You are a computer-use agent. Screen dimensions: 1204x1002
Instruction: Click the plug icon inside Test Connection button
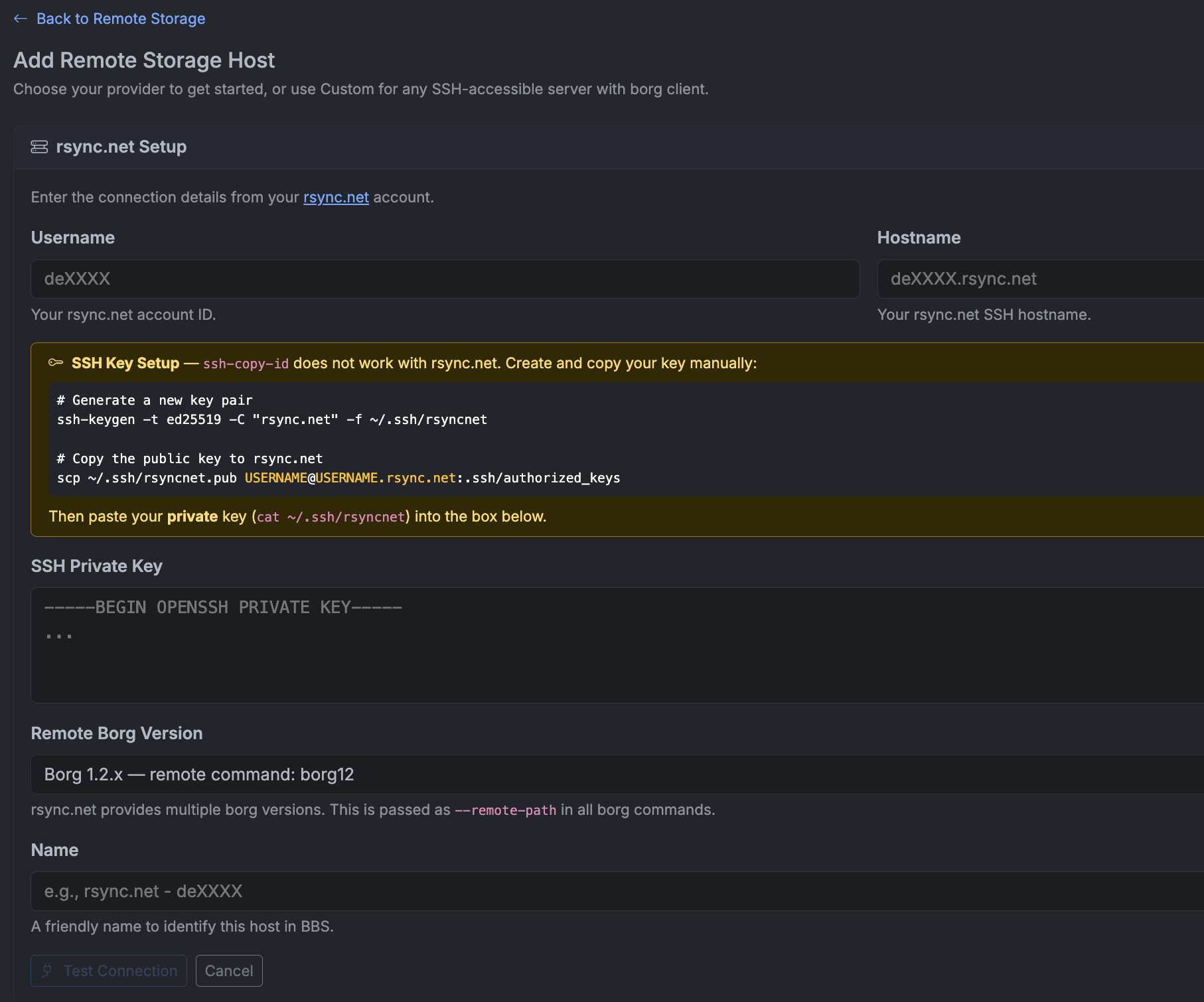(46, 970)
